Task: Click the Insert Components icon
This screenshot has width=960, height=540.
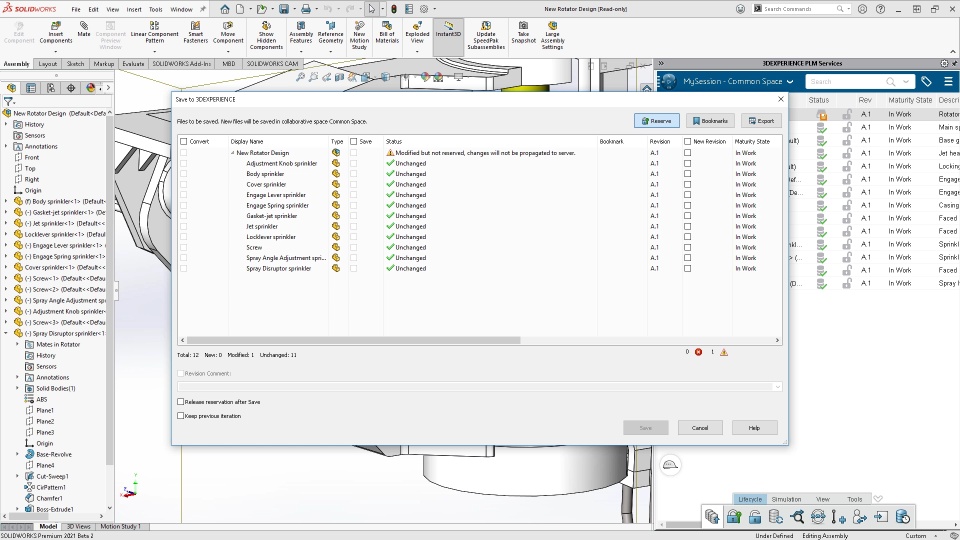Action: click(56, 26)
